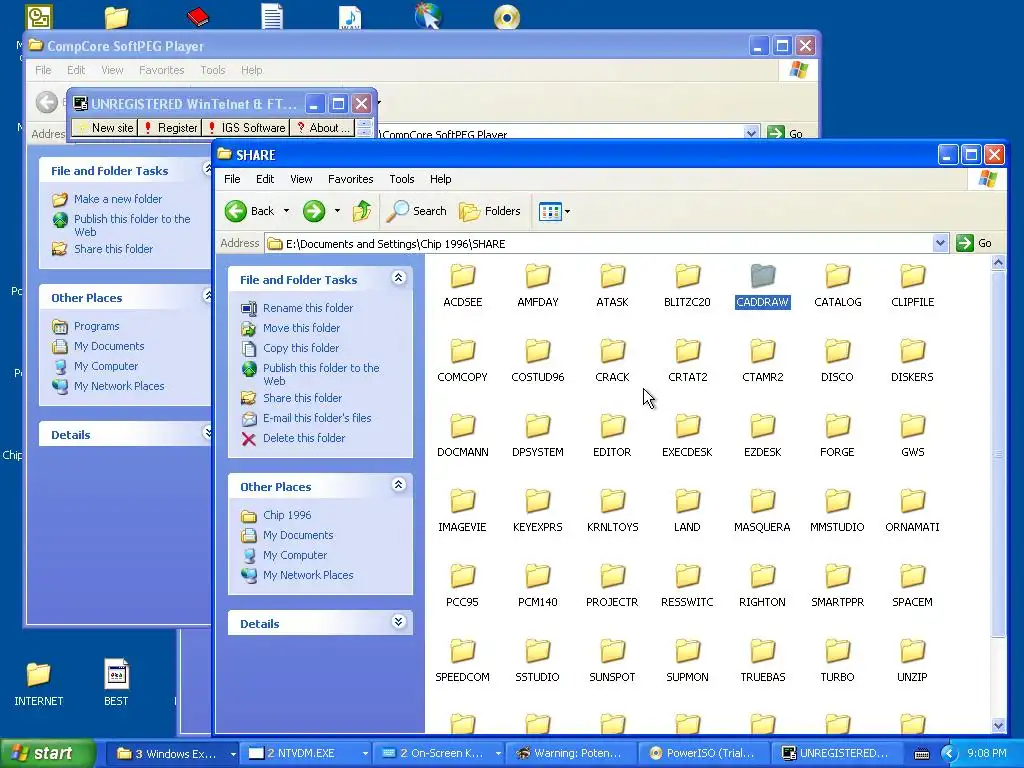Open File menu in SHARE window
Viewport: 1024px width, 768px height.
point(232,179)
